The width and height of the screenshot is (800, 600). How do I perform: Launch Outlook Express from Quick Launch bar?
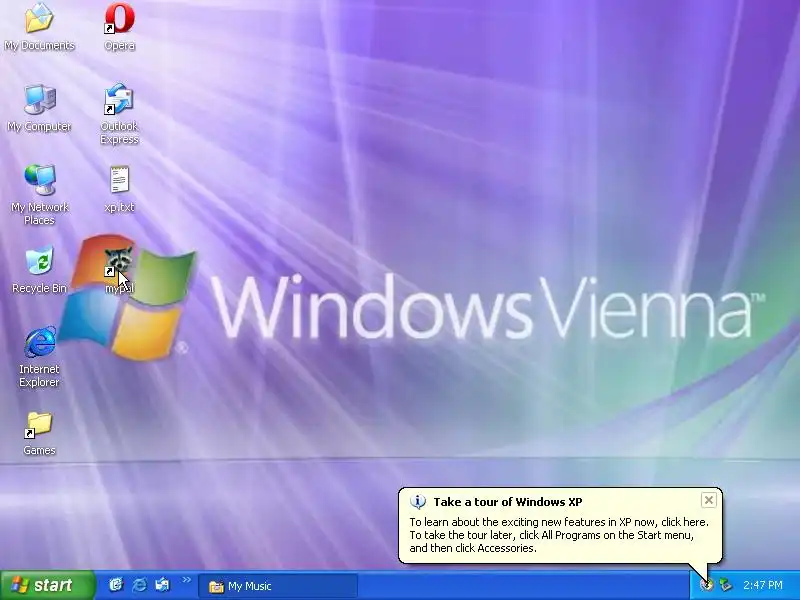tap(162, 585)
